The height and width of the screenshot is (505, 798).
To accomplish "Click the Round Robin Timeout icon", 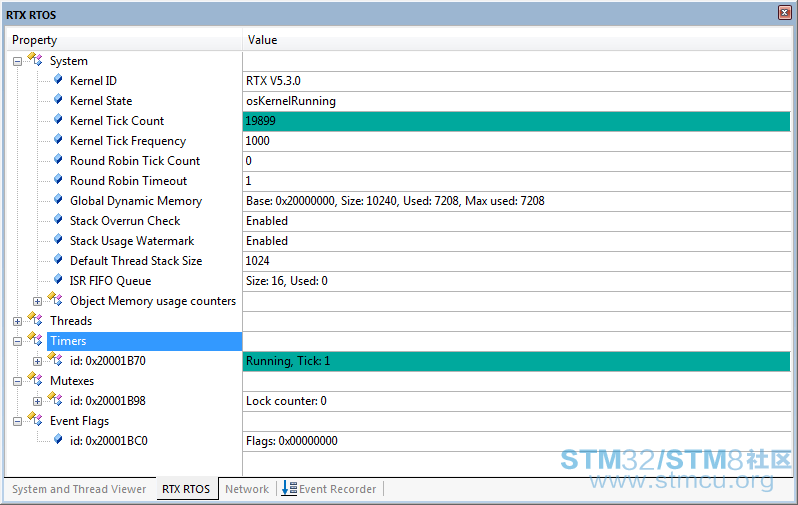I will coord(58,180).
